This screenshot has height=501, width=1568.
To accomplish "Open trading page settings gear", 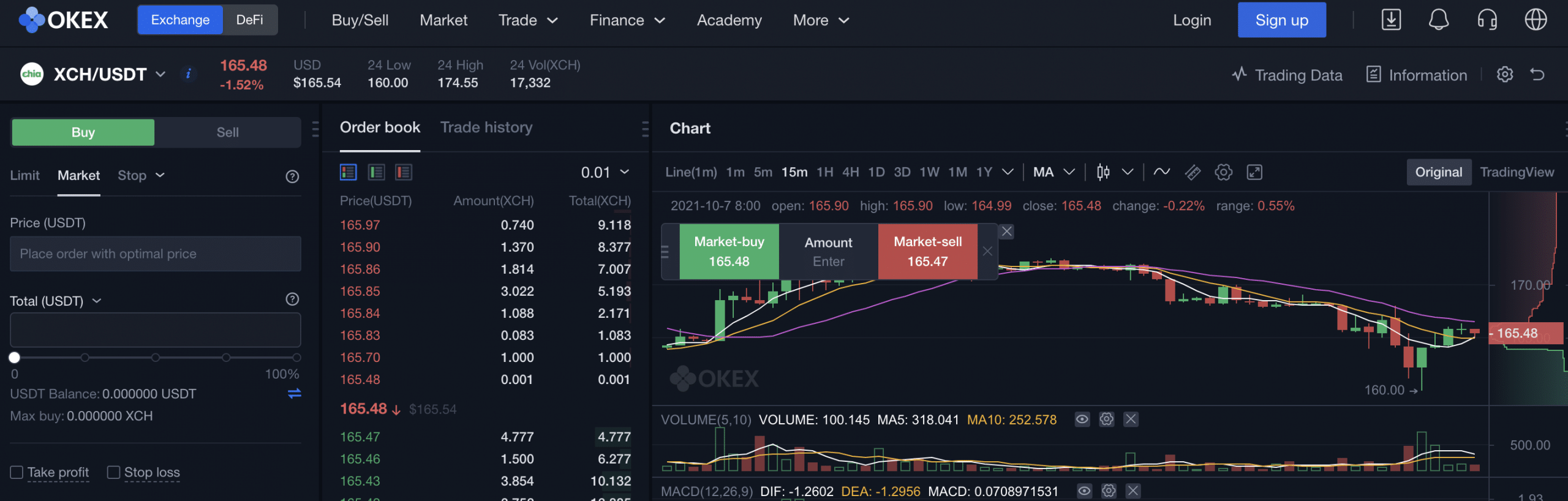I will (1505, 75).
